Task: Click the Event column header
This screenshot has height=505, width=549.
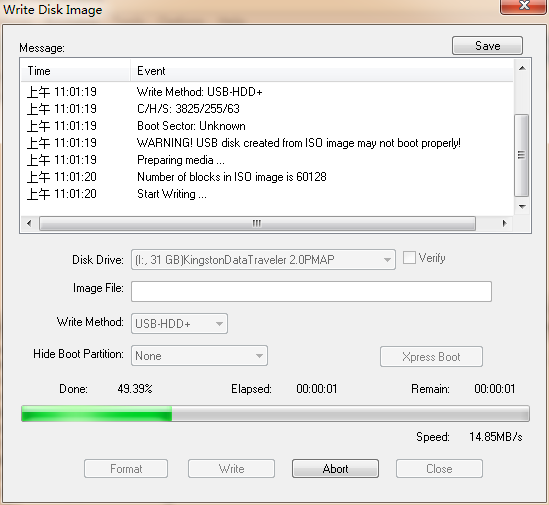Action: pyautogui.click(x=322, y=71)
